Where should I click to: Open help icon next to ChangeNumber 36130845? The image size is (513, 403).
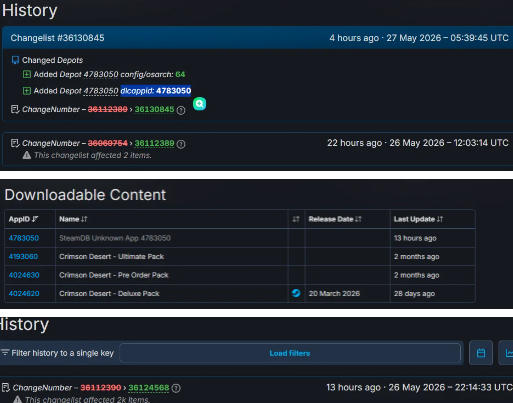(181, 110)
